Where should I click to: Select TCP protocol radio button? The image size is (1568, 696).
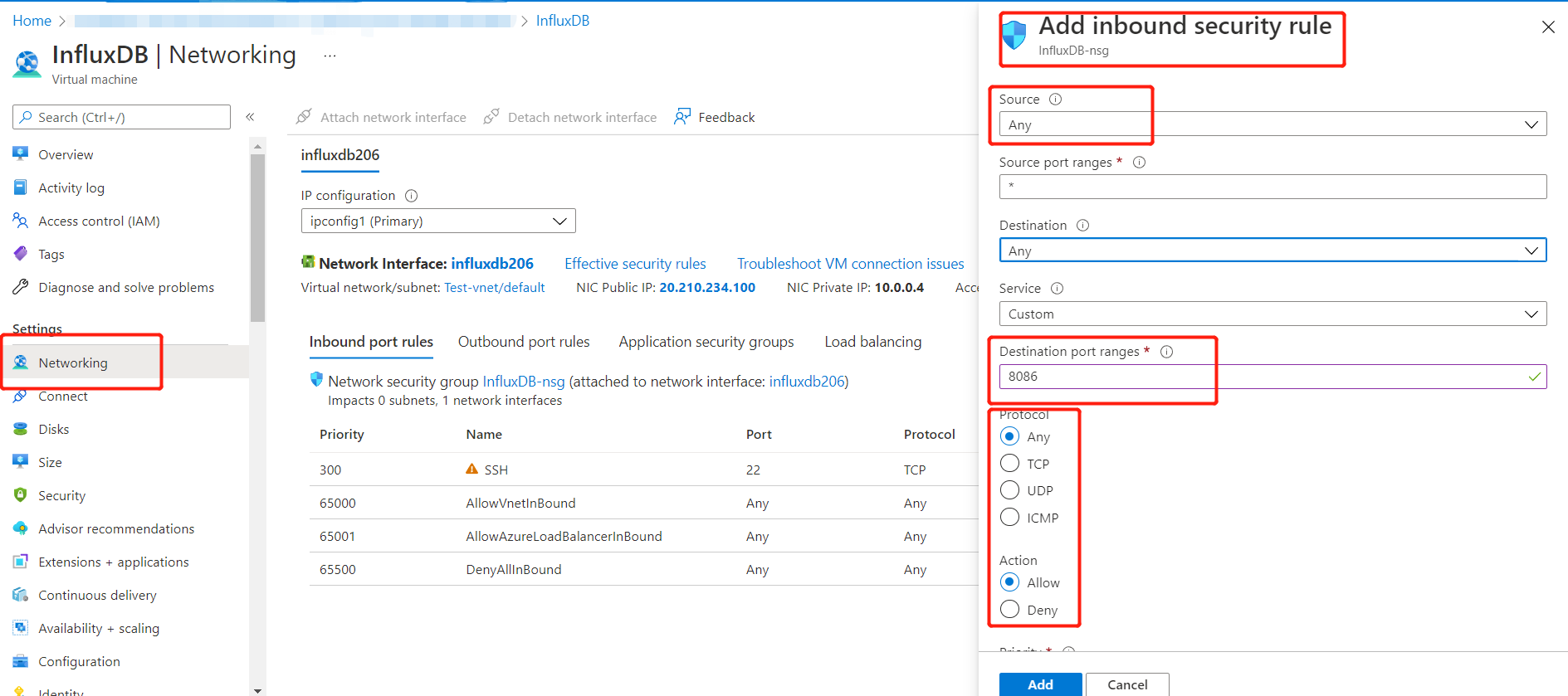(1009, 463)
